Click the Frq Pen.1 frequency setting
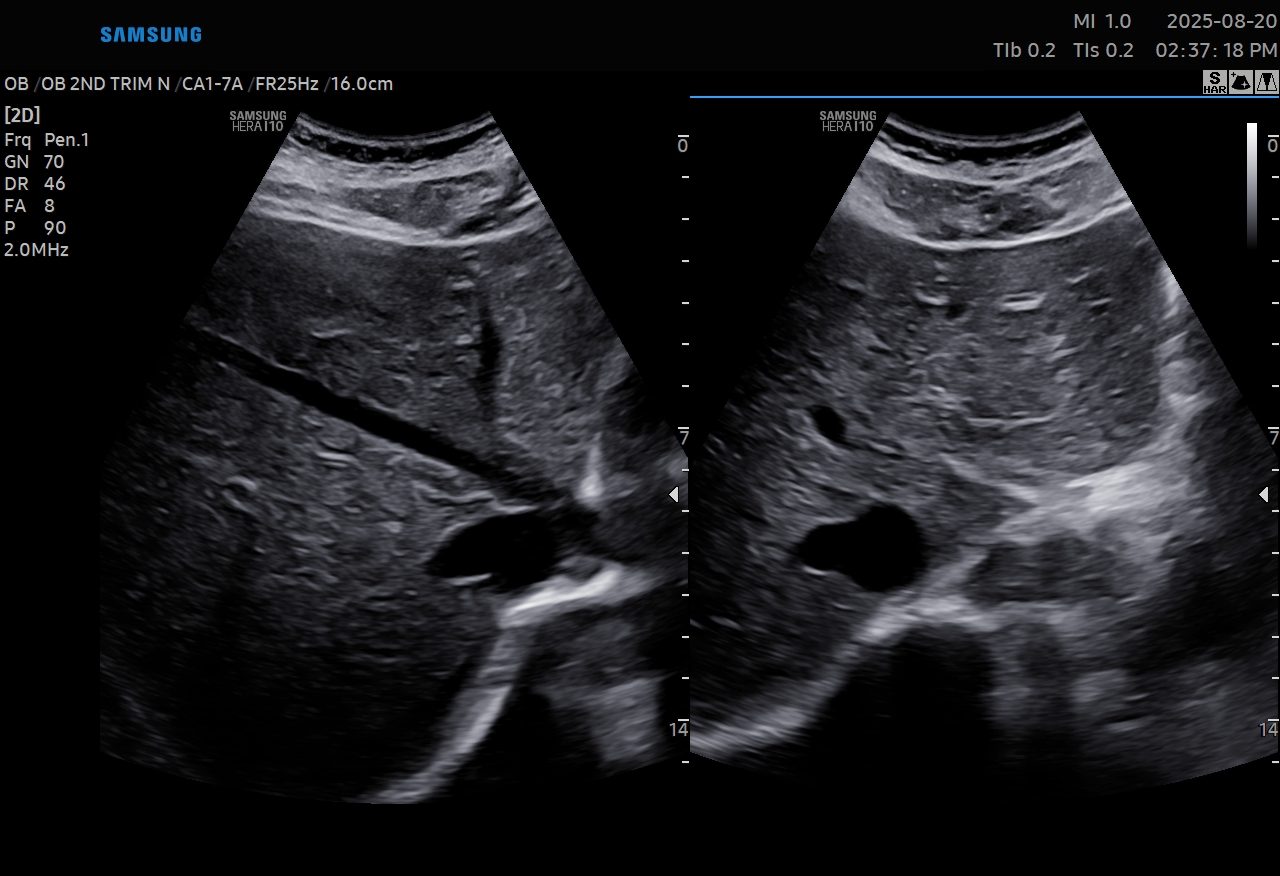 (x=47, y=140)
